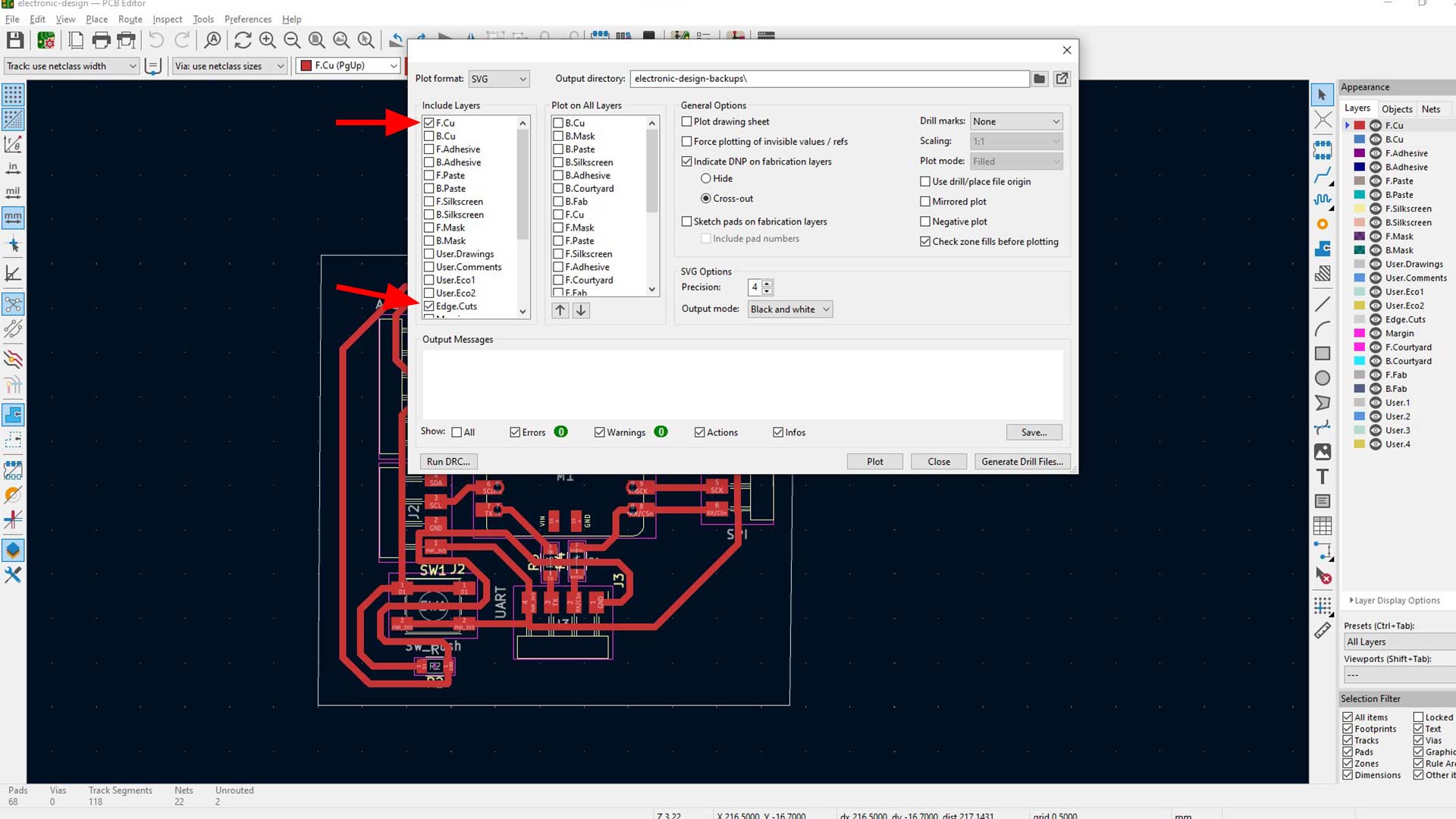This screenshot has height=819, width=1456.
Task: Open the Place menu
Action: pos(96,19)
